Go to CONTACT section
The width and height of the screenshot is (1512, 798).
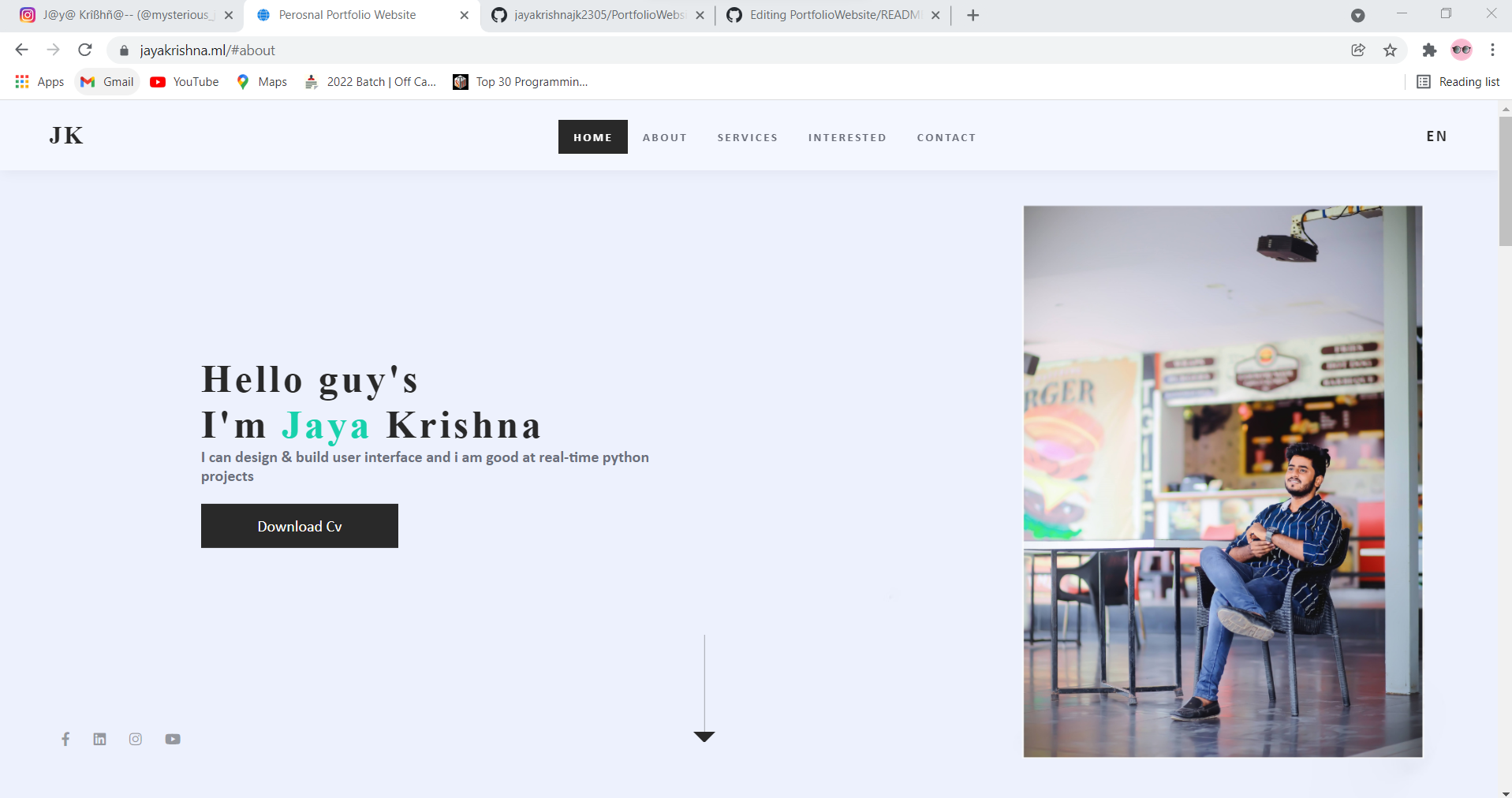946,137
